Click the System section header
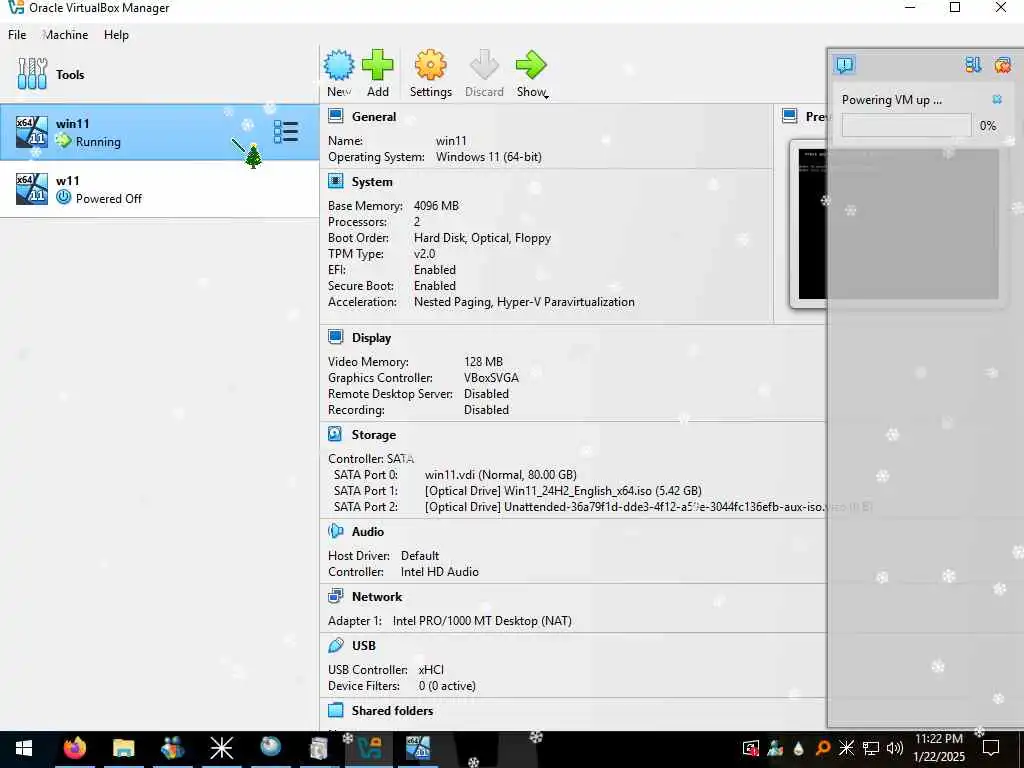The image size is (1024, 768). pos(372,182)
